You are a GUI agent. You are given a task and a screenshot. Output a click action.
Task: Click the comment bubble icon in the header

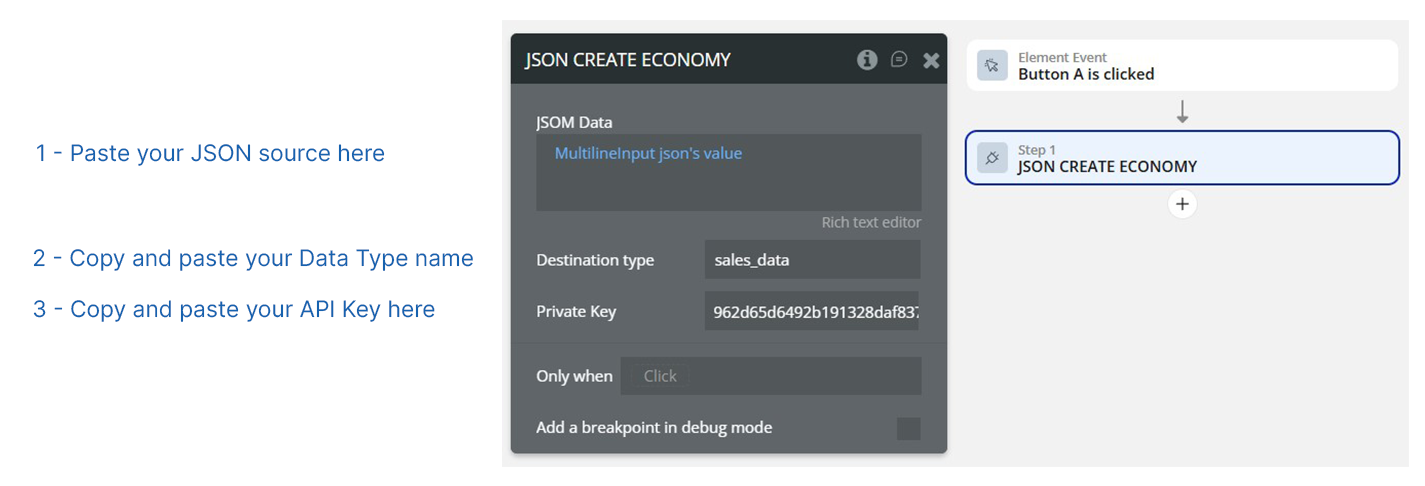[x=899, y=60]
